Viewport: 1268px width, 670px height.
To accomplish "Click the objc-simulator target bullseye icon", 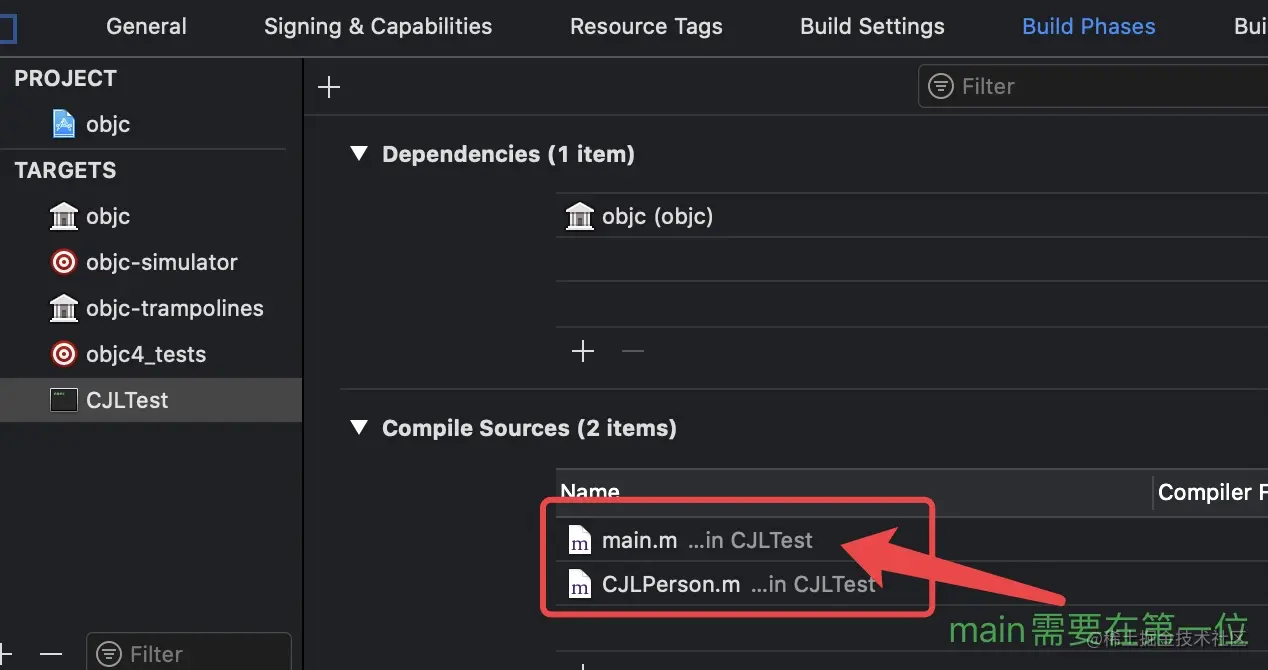I will 64,262.
